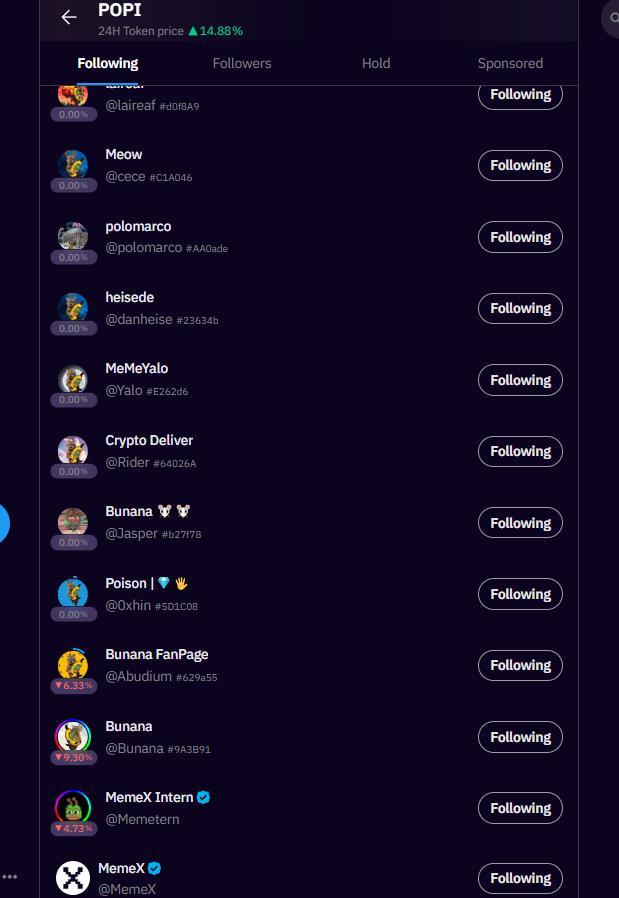The width and height of the screenshot is (619, 898).
Task: Open the Sponsored tab
Action: point(510,63)
